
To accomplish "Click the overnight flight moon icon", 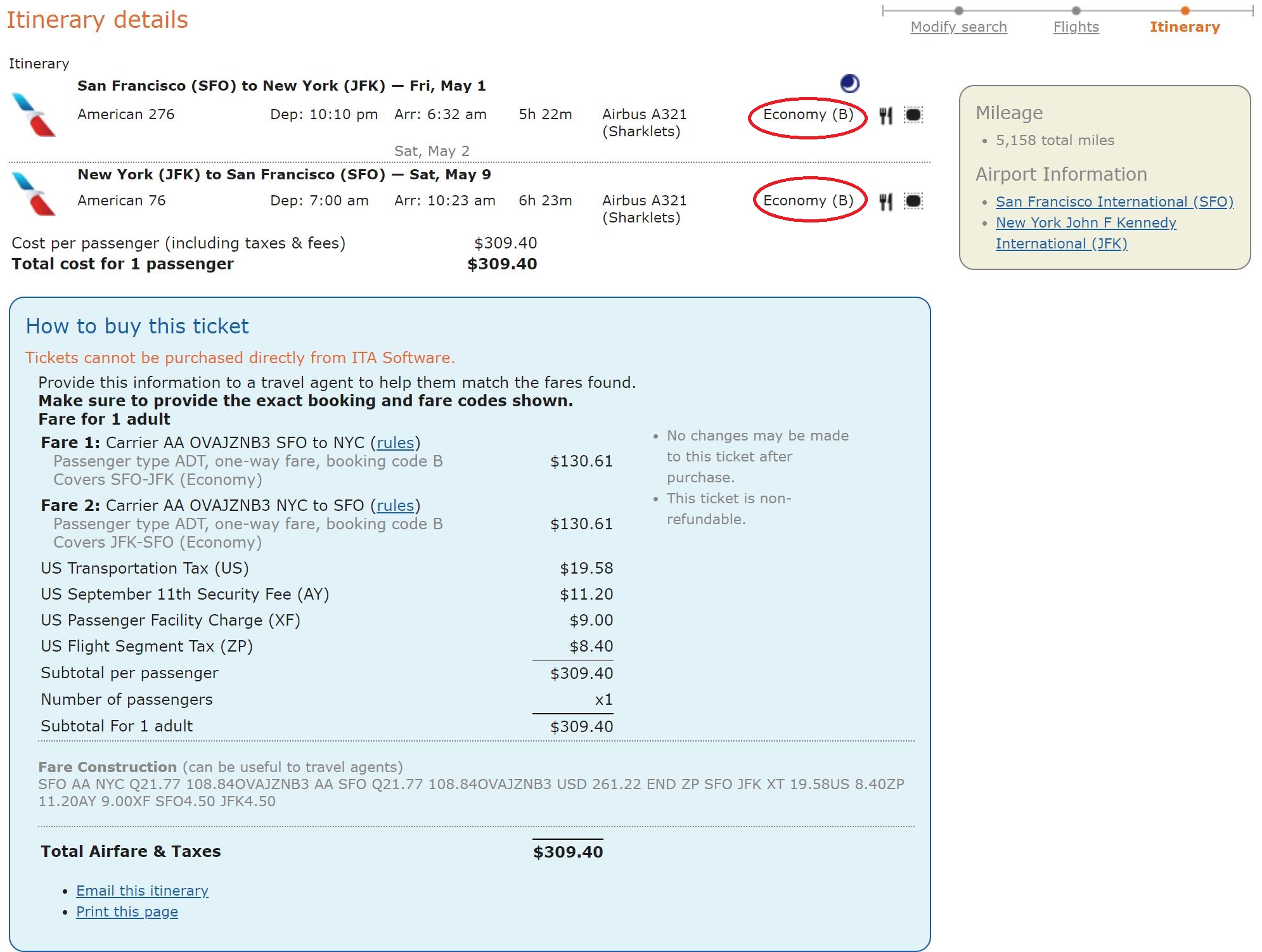I will (849, 84).
